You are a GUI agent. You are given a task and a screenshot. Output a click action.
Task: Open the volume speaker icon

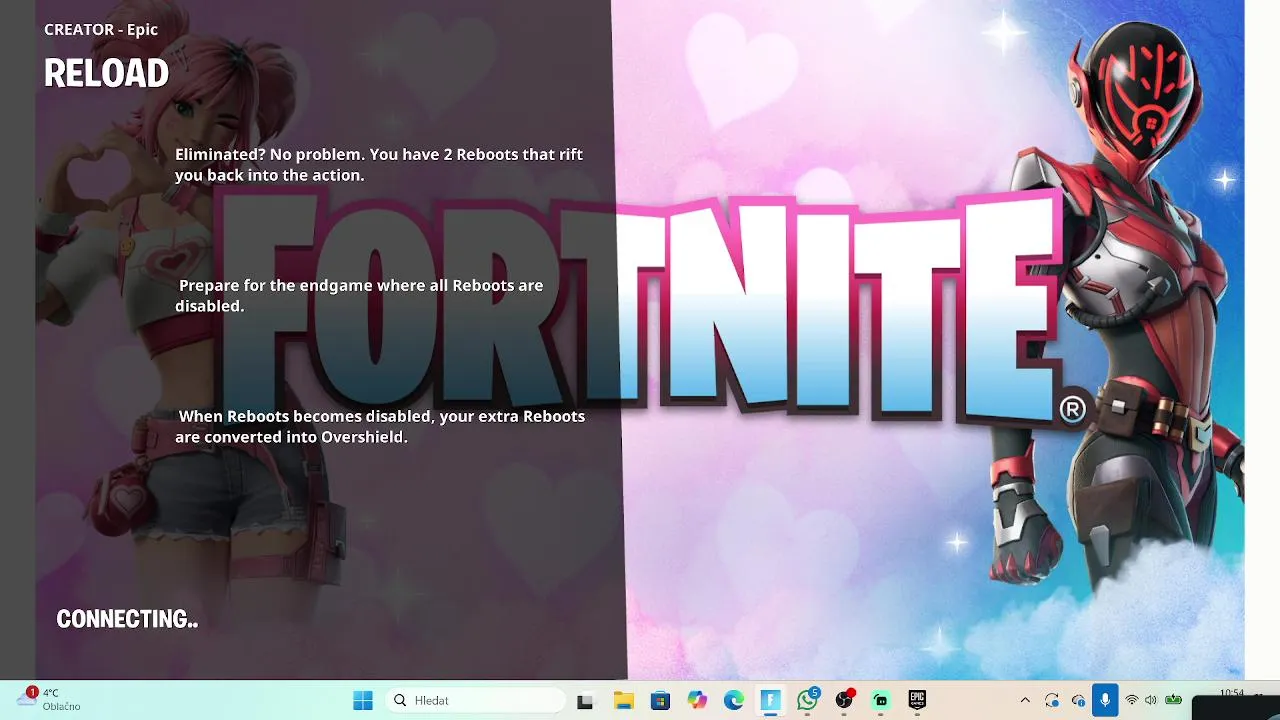coord(1151,701)
